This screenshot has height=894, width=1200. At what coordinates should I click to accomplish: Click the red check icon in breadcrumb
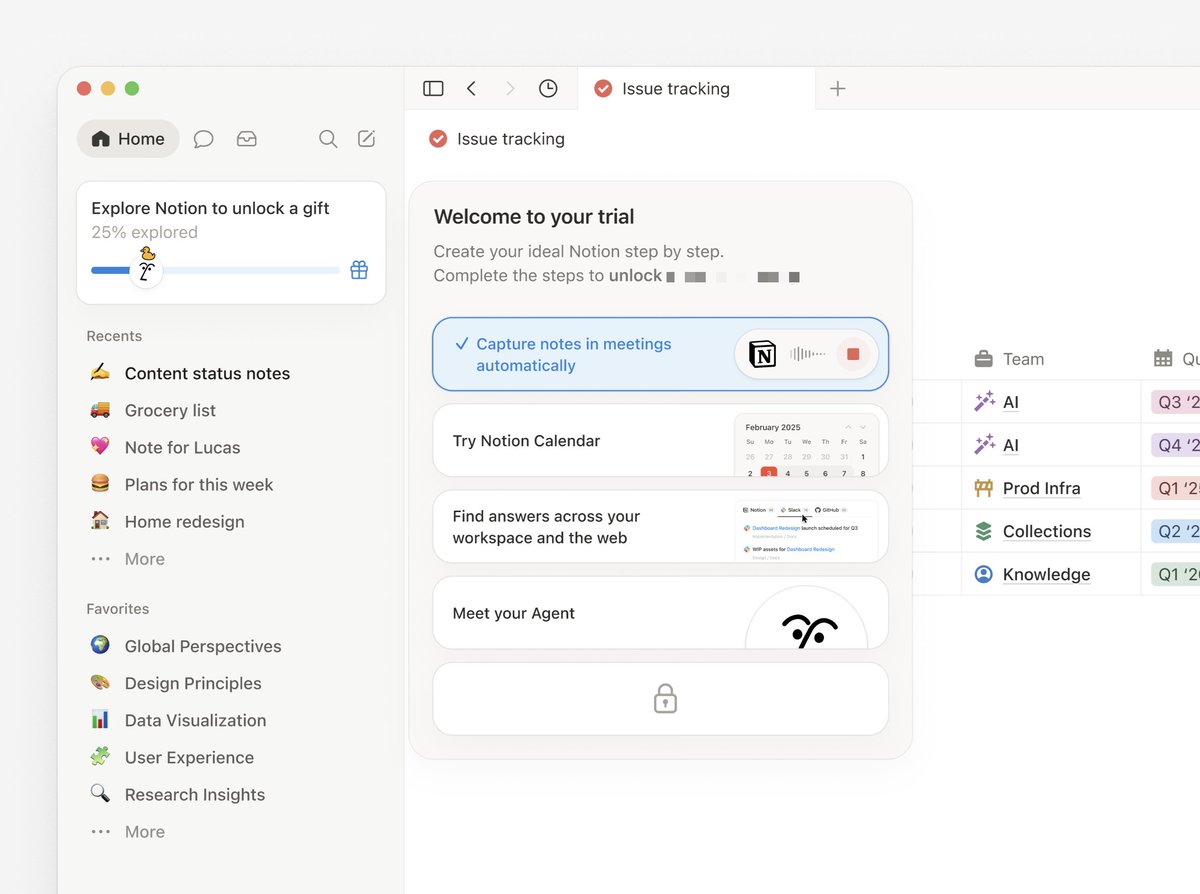[x=438, y=139]
